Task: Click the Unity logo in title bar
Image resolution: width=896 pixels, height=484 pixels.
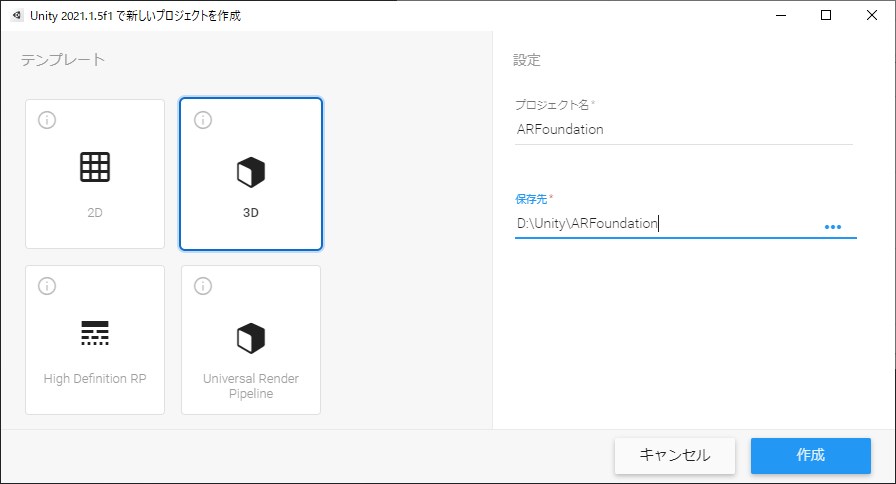Action: (17, 15)
